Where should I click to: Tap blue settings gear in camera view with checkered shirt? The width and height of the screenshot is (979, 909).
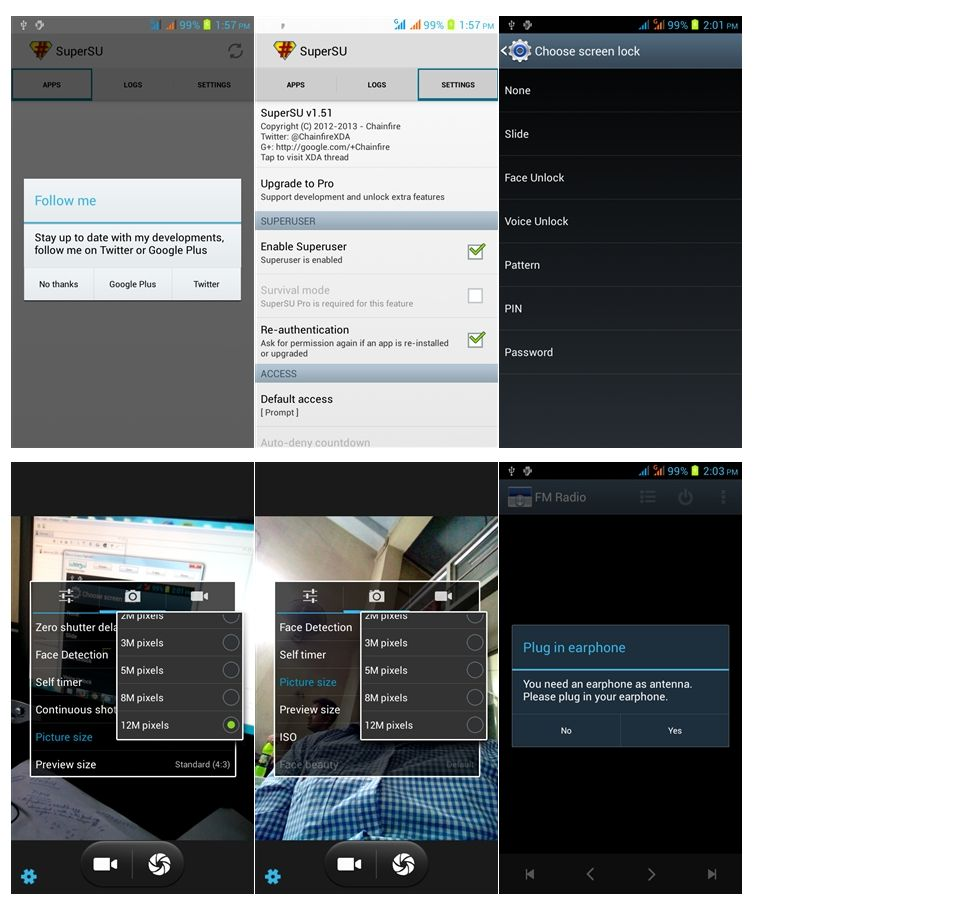273,877
